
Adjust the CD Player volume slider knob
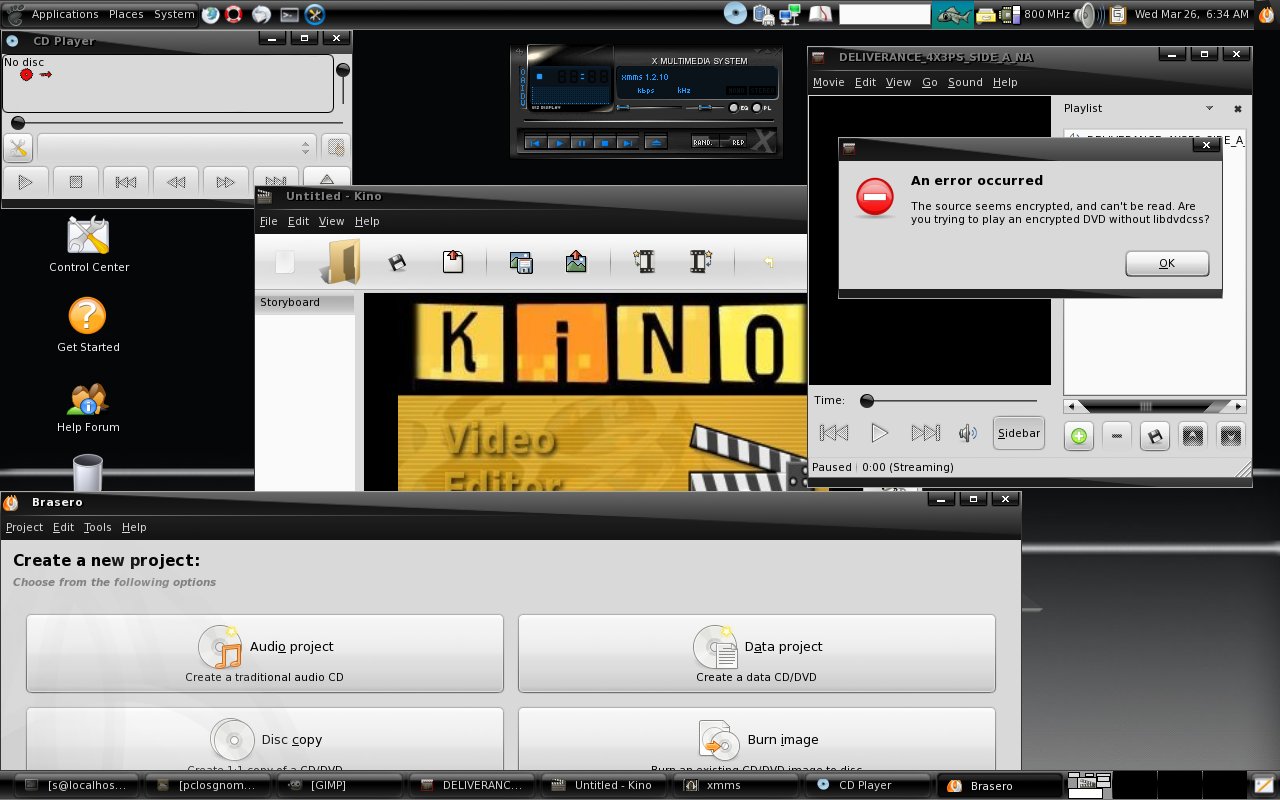click(x=343, y=70)
